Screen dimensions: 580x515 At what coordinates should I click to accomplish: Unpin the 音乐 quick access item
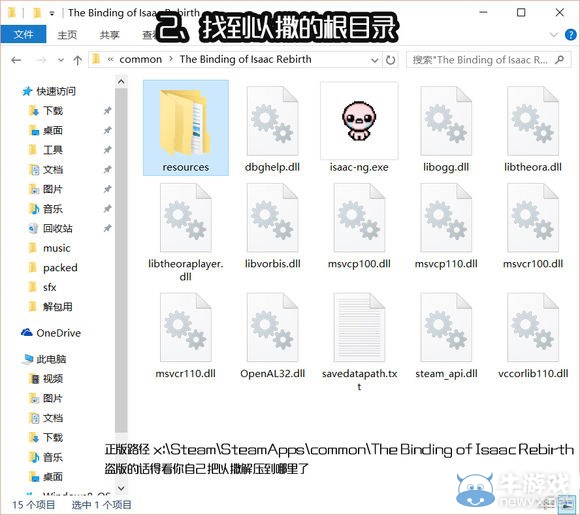click(x=107, y=209)
